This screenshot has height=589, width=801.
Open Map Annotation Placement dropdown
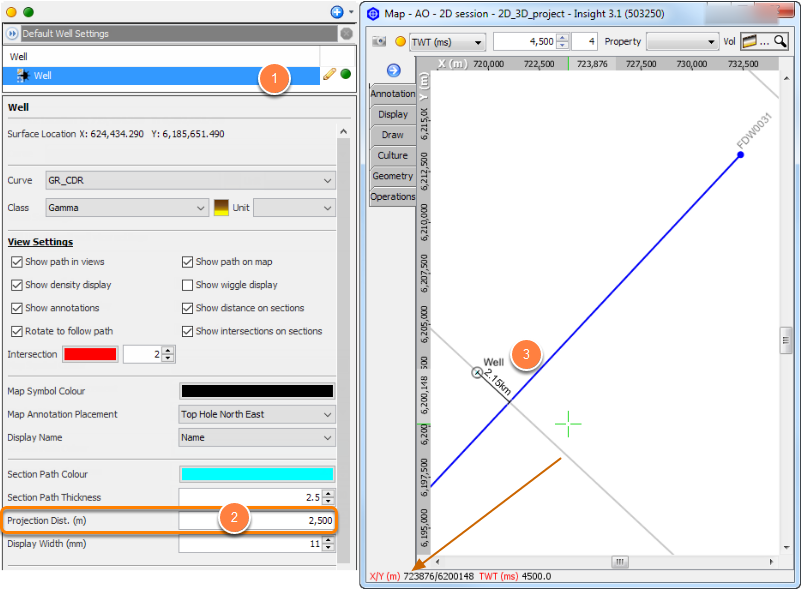tap(257, 414)
